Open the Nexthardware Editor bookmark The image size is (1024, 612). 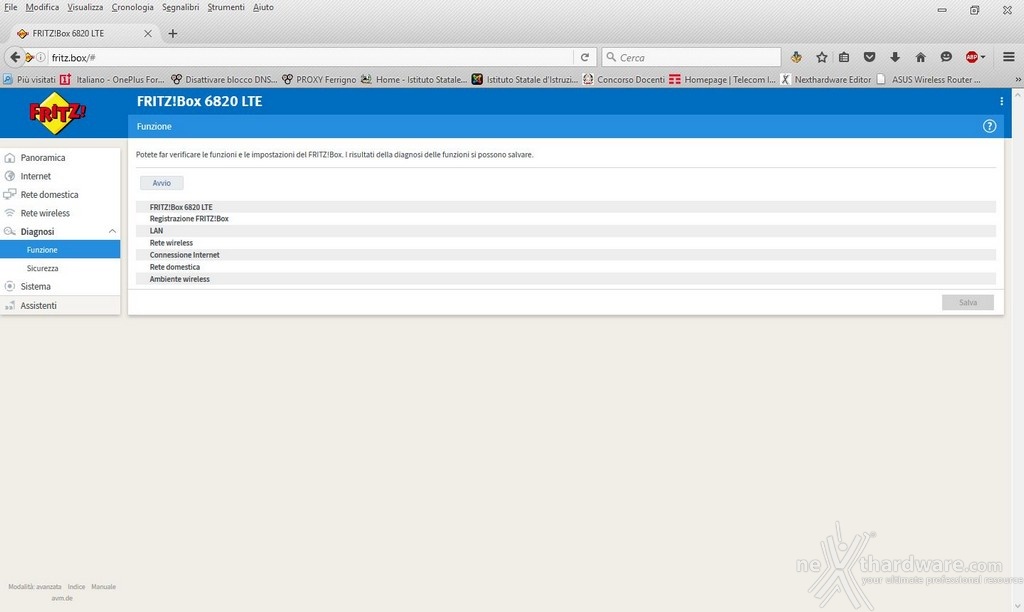826,80
